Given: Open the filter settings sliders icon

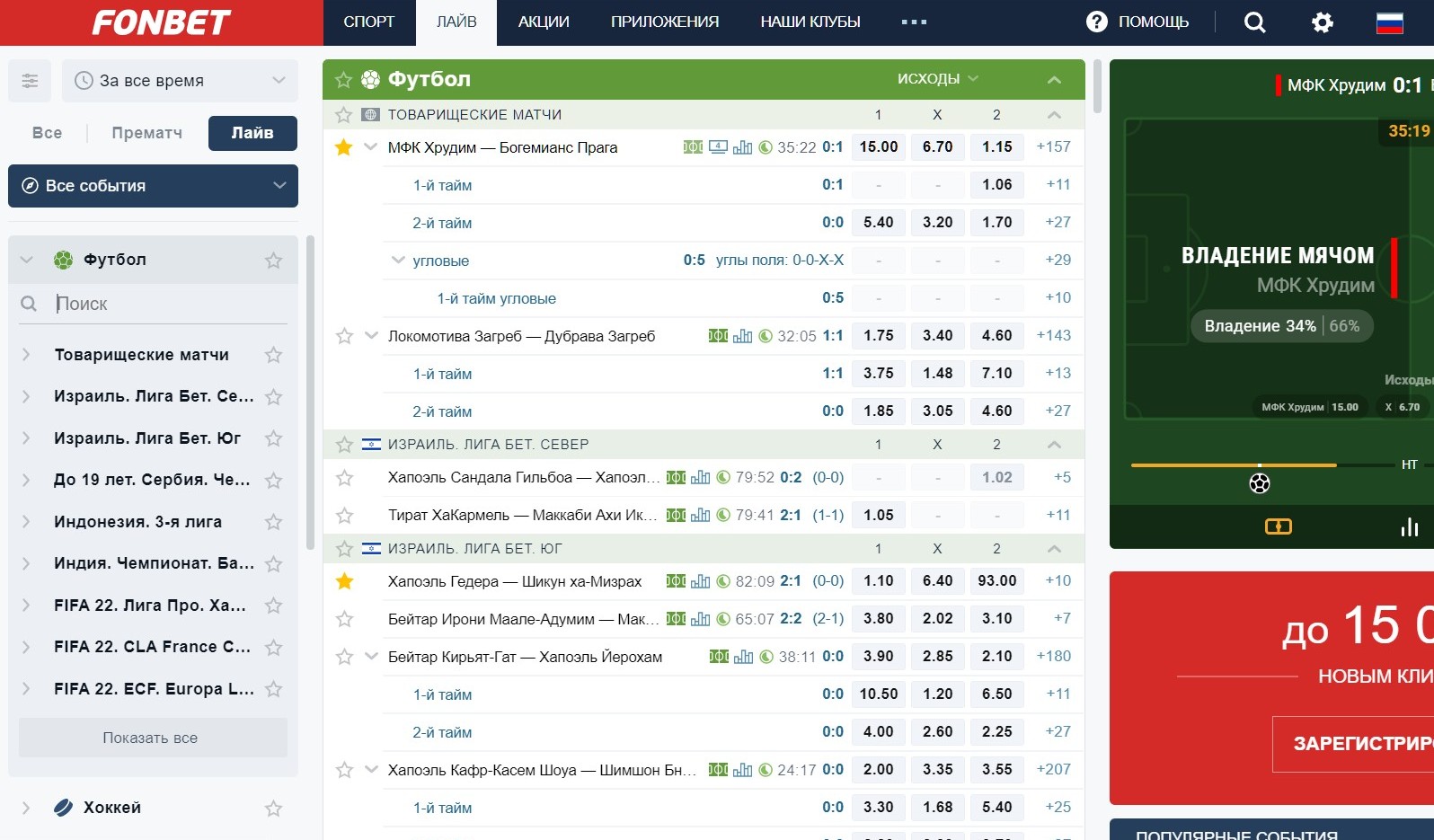Looking at the screenshot, I should pos(30,81).
